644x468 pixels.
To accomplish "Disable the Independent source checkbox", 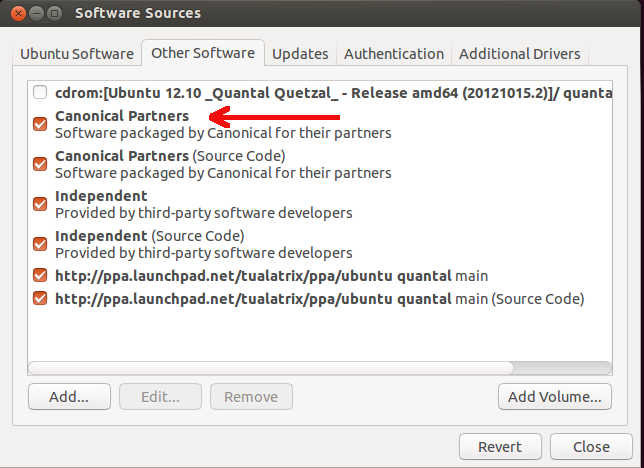I will click(40, 204).
